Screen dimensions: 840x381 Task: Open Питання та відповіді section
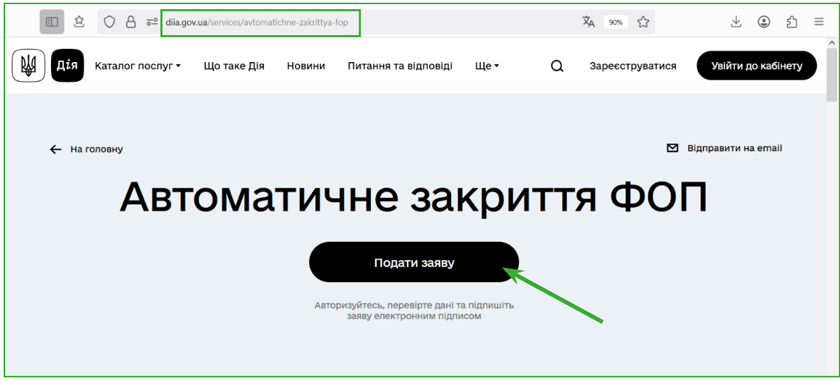[400, 66]
